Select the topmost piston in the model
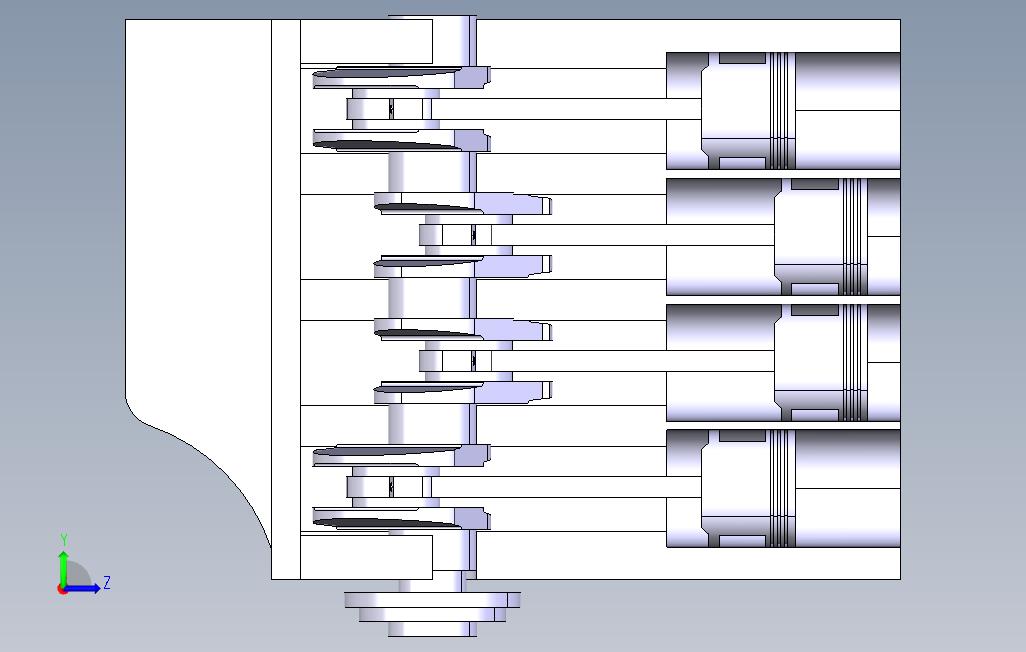1026x652 pixels. [749, 111]
